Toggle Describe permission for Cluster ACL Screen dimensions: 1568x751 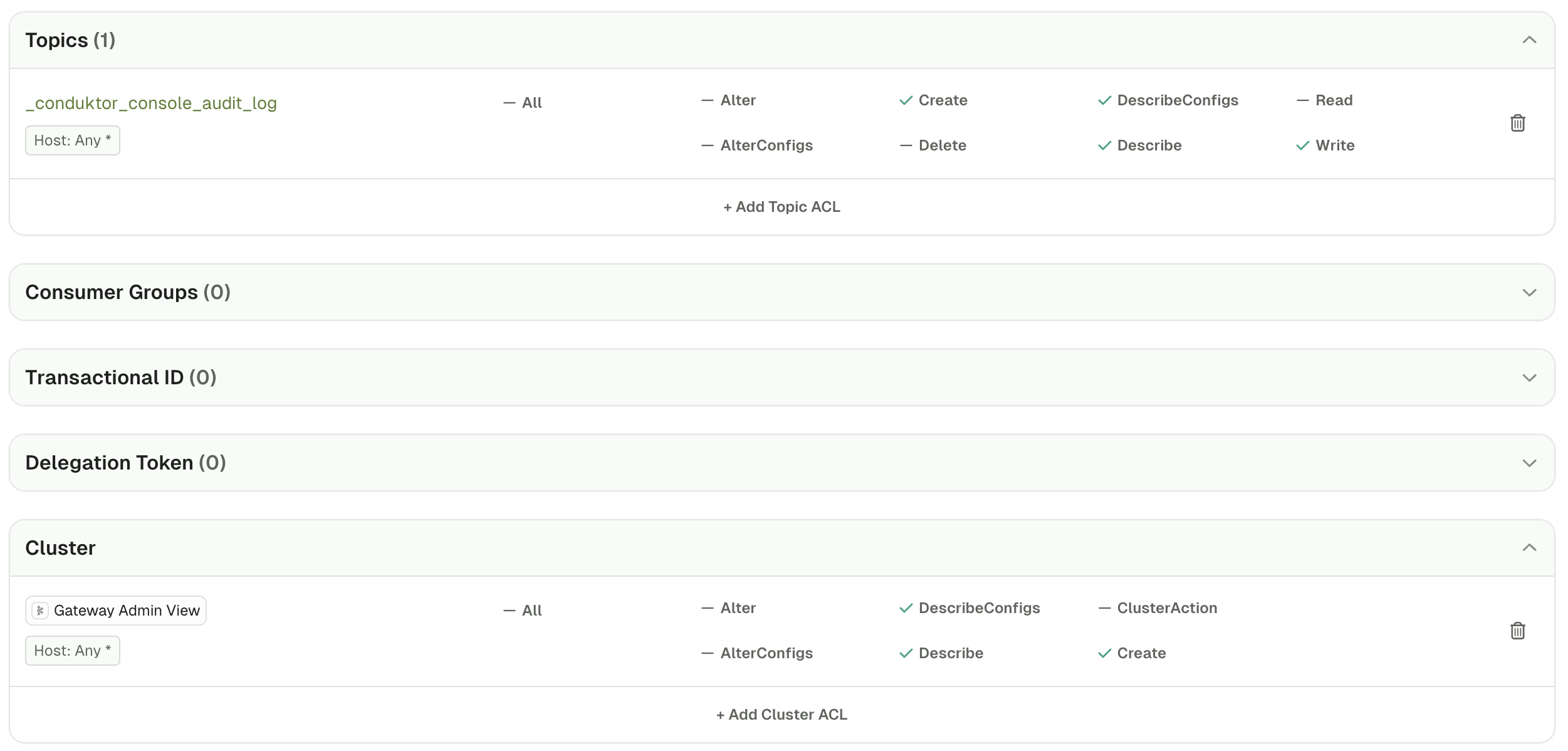coord(941,653)
